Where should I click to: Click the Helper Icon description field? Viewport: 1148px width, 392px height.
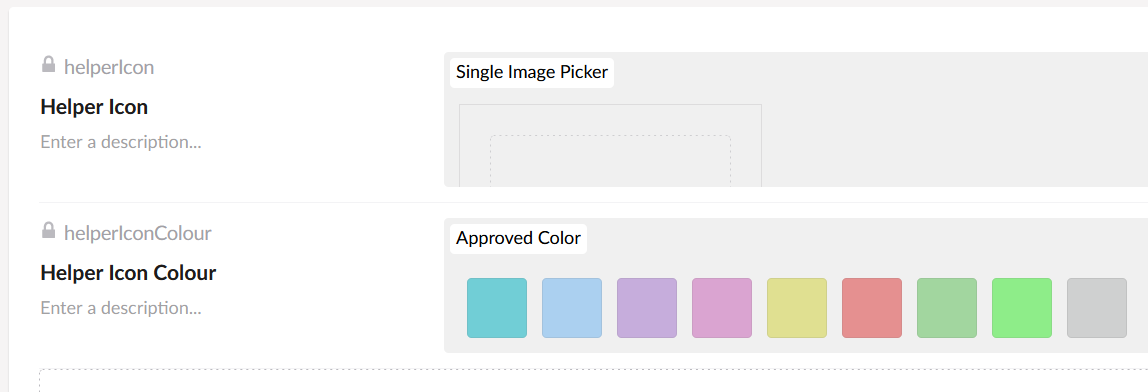(121, 142)
